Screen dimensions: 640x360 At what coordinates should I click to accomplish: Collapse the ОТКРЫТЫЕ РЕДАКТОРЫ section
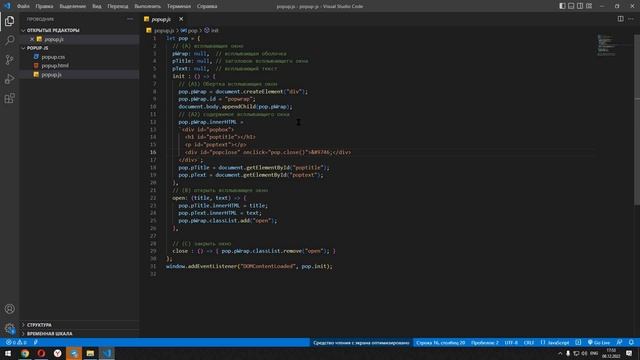pos(80,30)
